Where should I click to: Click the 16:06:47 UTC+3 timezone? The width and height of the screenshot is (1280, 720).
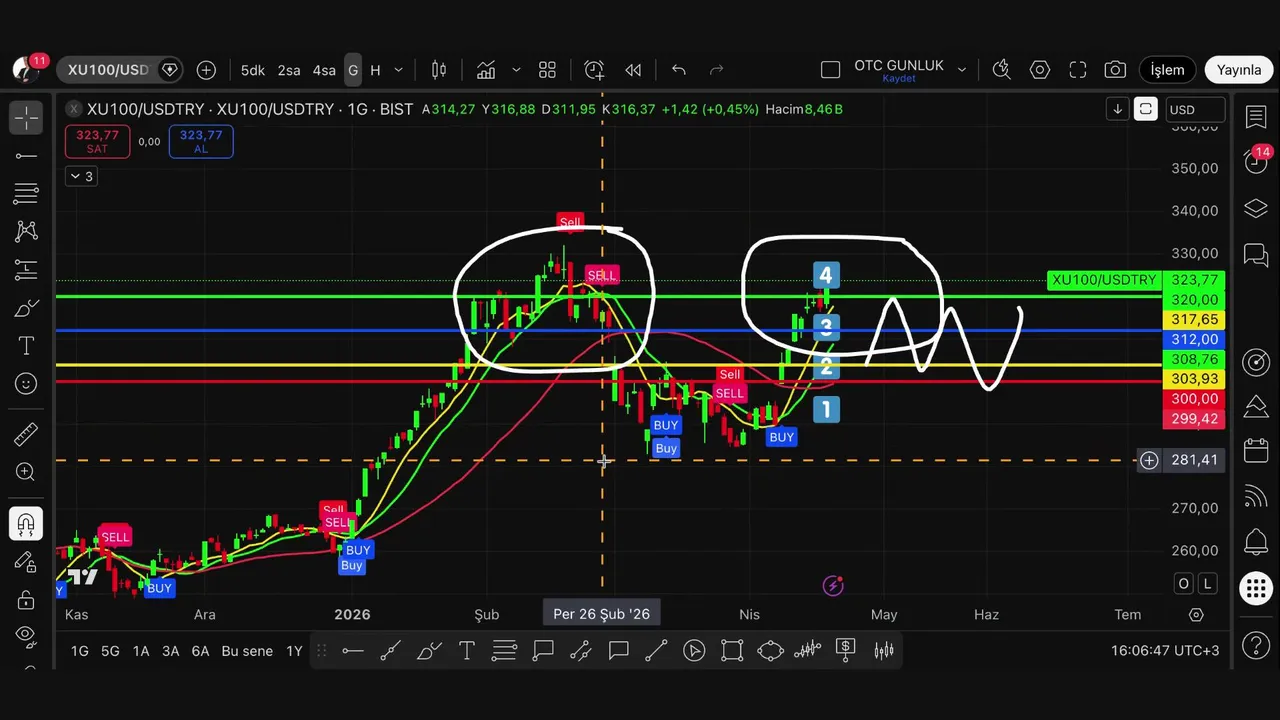[1165, 651]
